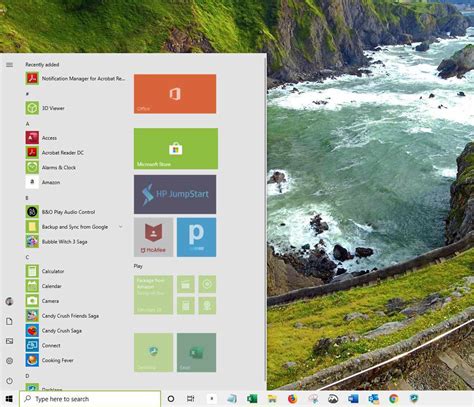Open Firefox from the taskbar
The height and width of the screenshot is (407, 474).
coord(292,399)
